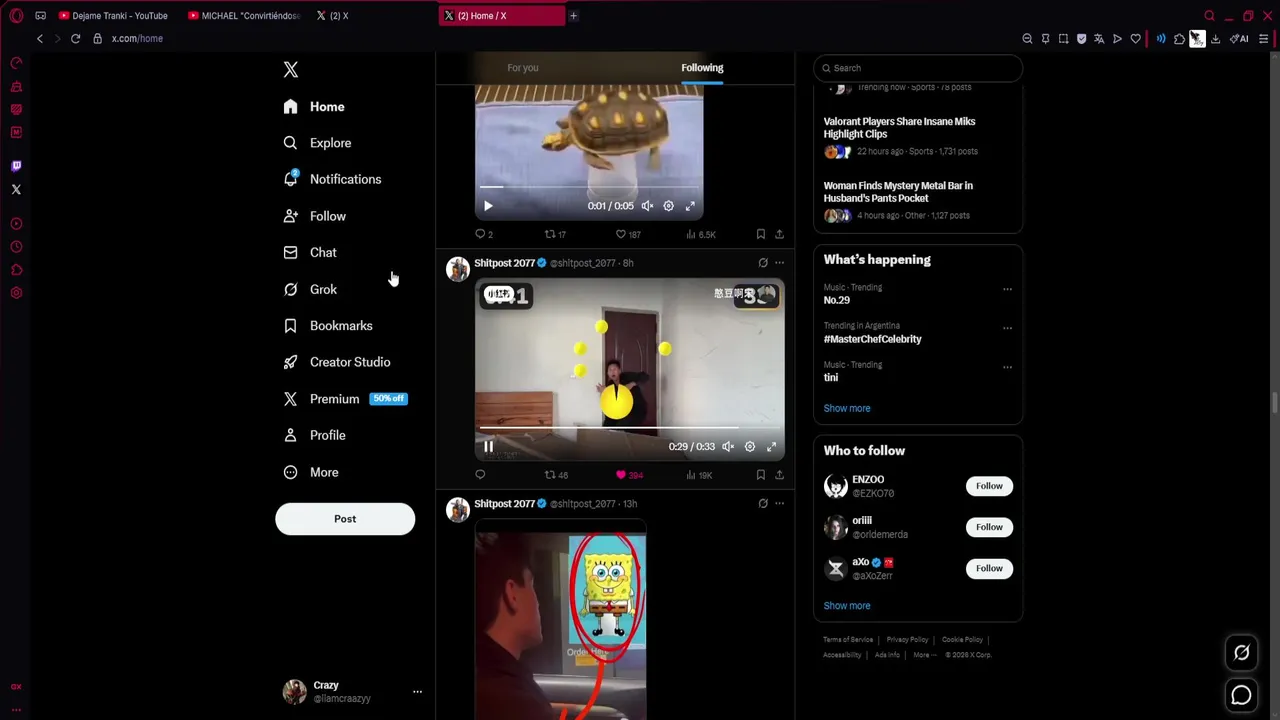Follow oriiii

989,527
